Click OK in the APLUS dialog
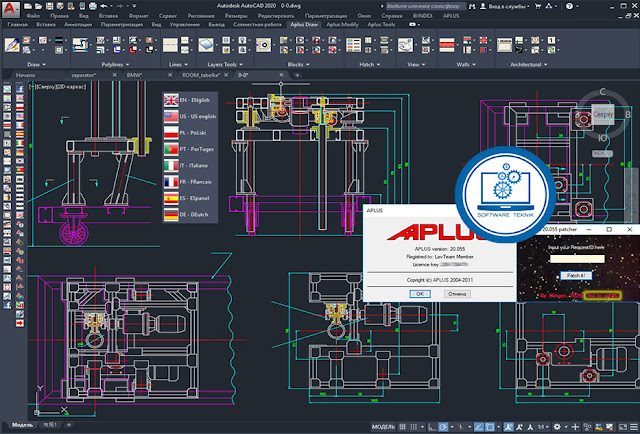The height and width of the screenshot is (434, 640). (420, 294)
